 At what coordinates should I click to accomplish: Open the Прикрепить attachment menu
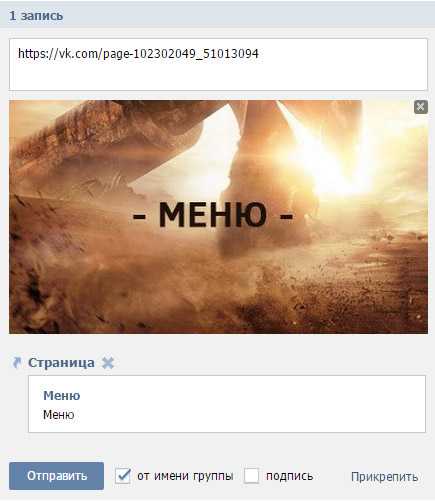click(x=384, y=477)
